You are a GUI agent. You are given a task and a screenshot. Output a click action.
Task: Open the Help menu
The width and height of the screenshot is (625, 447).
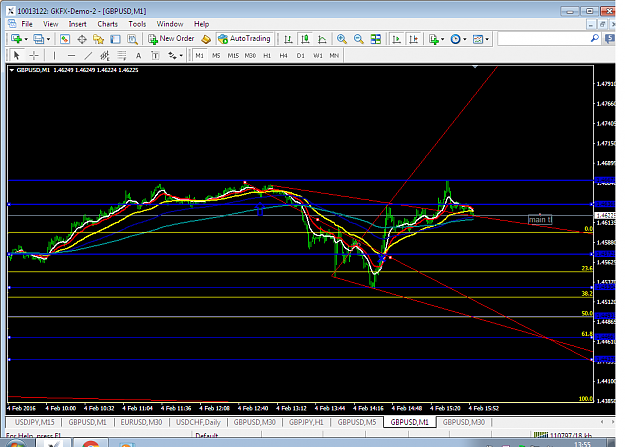201,24
